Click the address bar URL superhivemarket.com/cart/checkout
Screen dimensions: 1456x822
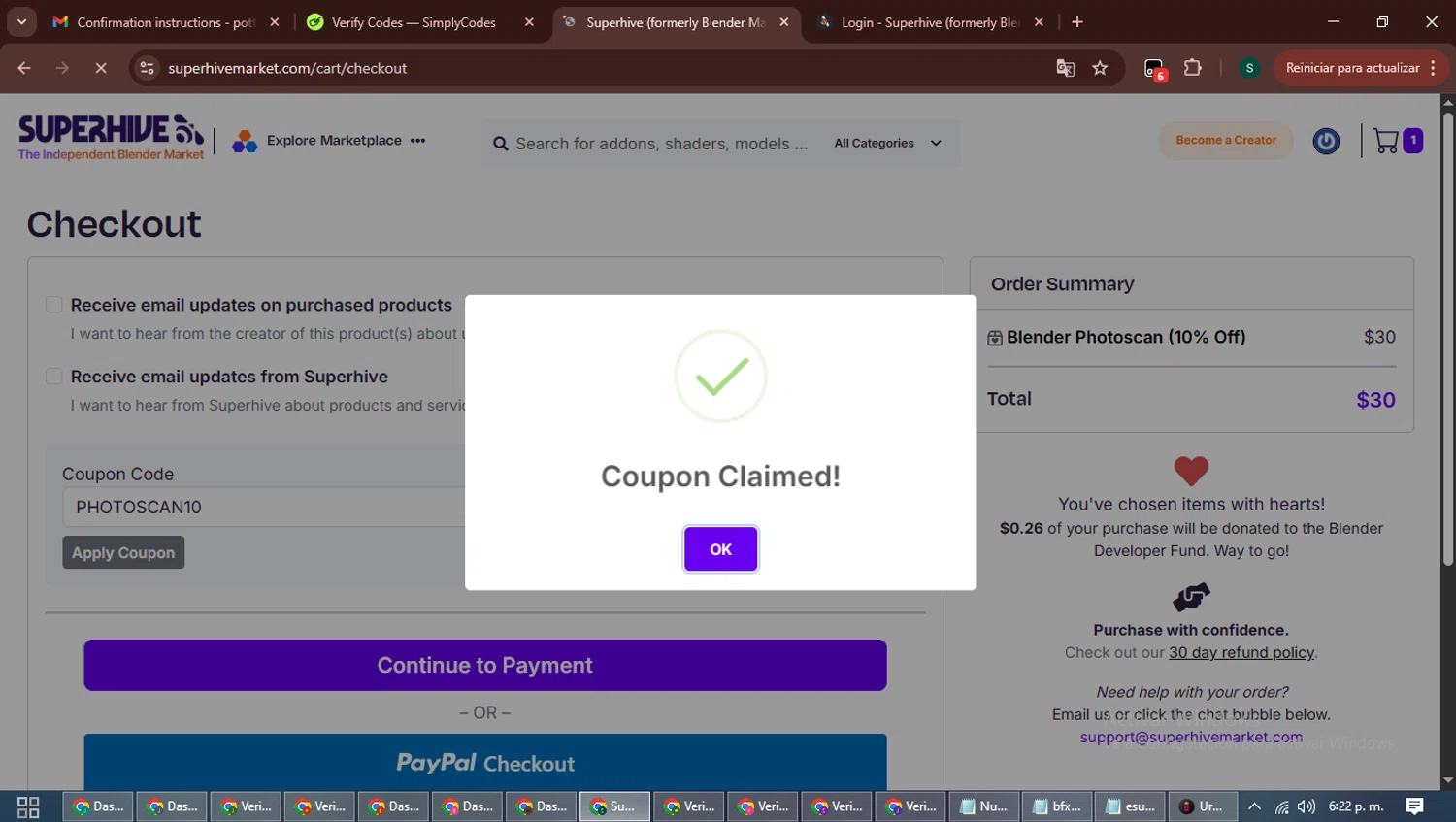pyautogui.click(x=287, y=68)
